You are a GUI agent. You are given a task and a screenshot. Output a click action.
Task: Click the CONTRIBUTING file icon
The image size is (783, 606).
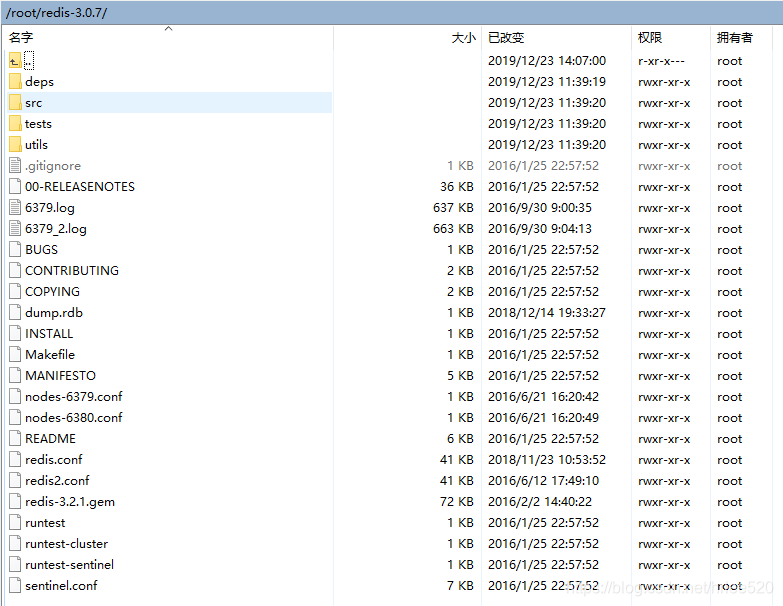15,270
